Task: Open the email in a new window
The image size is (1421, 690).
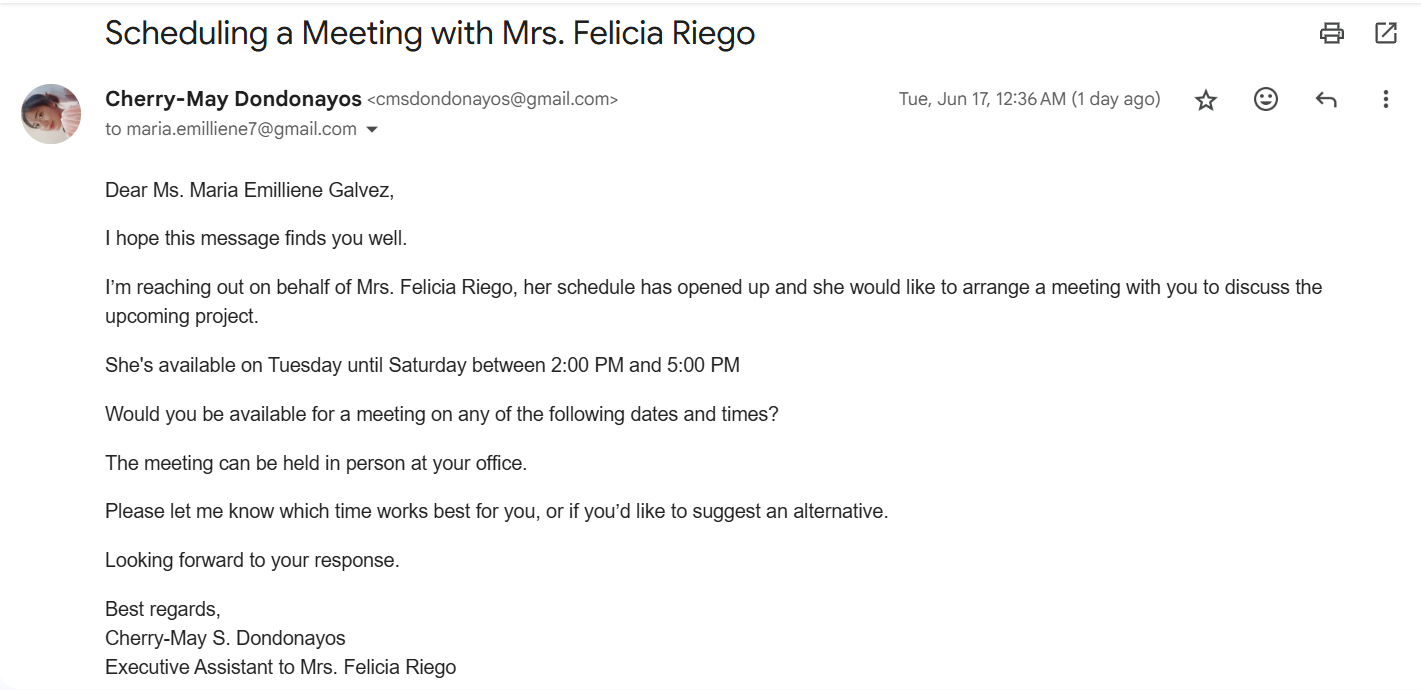Action: (1386, 33)
